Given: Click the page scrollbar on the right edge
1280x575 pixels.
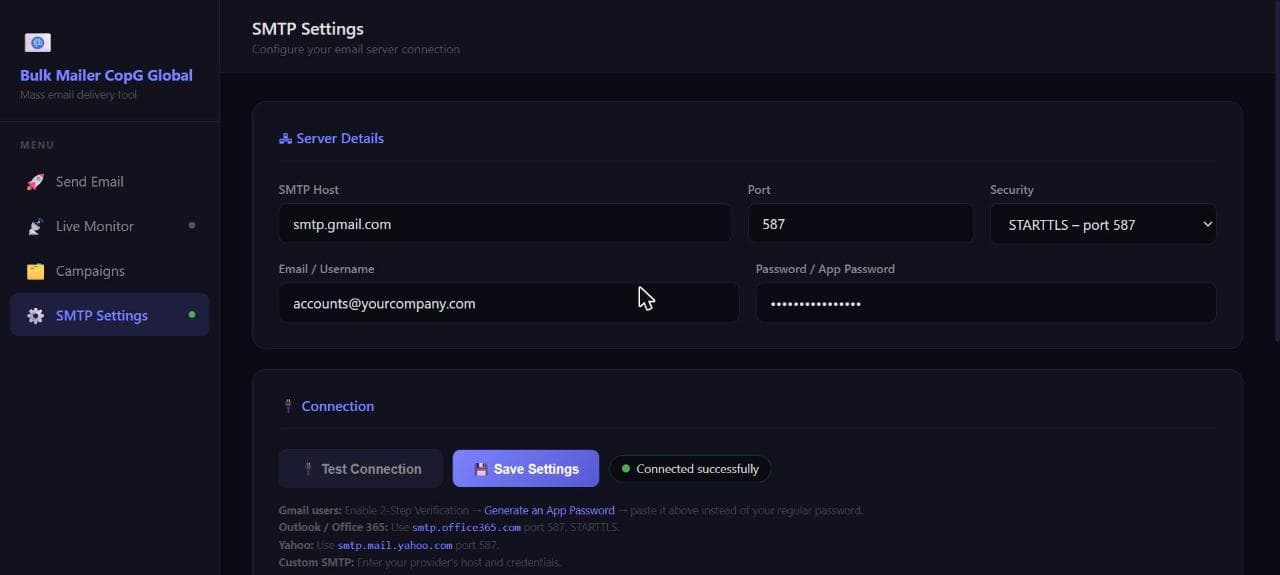Looking at the screenshot, I should tap(1275, 170).
